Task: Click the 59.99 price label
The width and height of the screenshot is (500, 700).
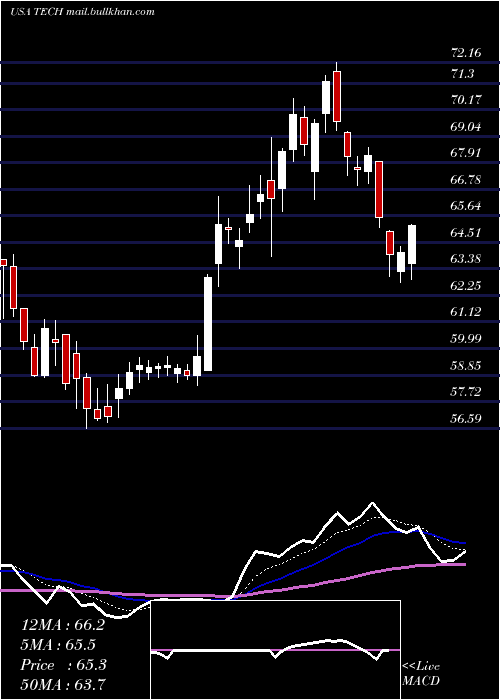Action: click(466, 339)
